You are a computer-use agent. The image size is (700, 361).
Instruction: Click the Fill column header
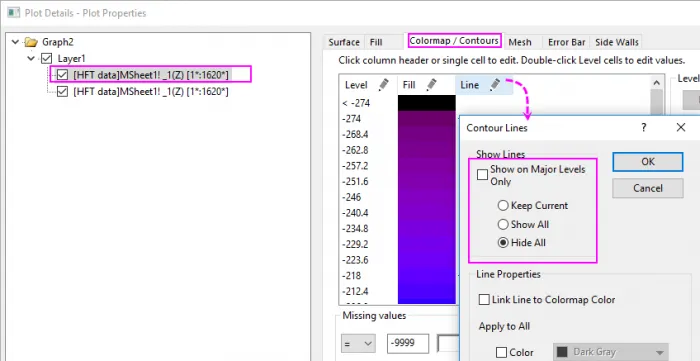tap(426, 85)
